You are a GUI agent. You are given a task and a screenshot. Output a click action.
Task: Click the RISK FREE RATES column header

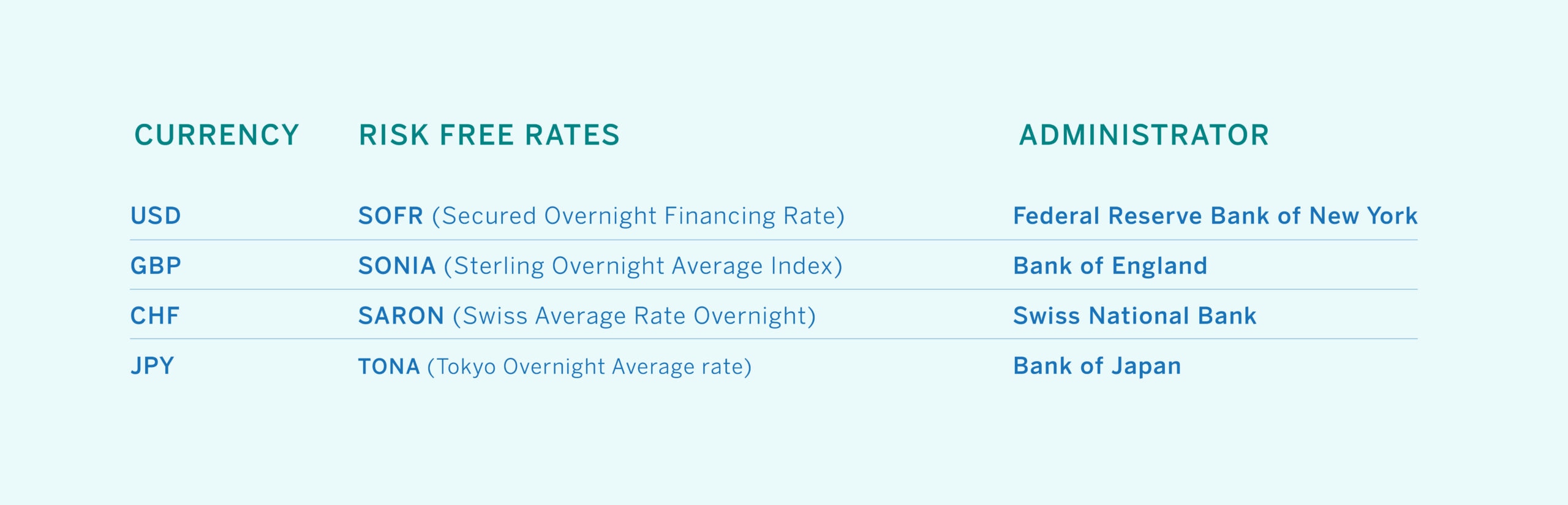coord(489,135)
